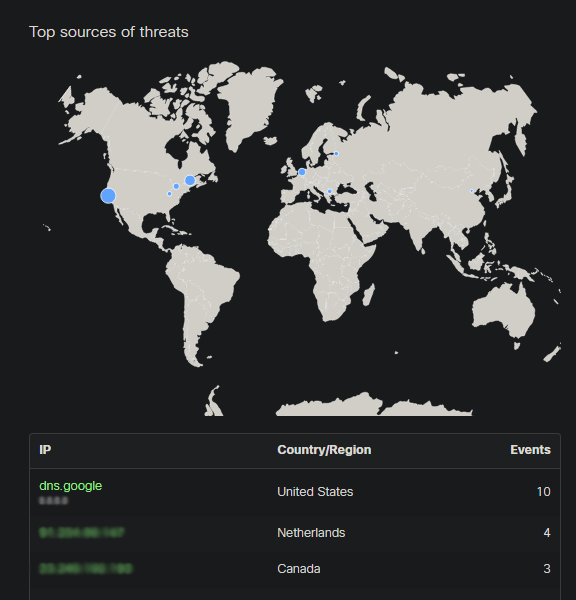Click the Netherlands threat marker on map
This screenshot has height=600, width=576.
302,172
